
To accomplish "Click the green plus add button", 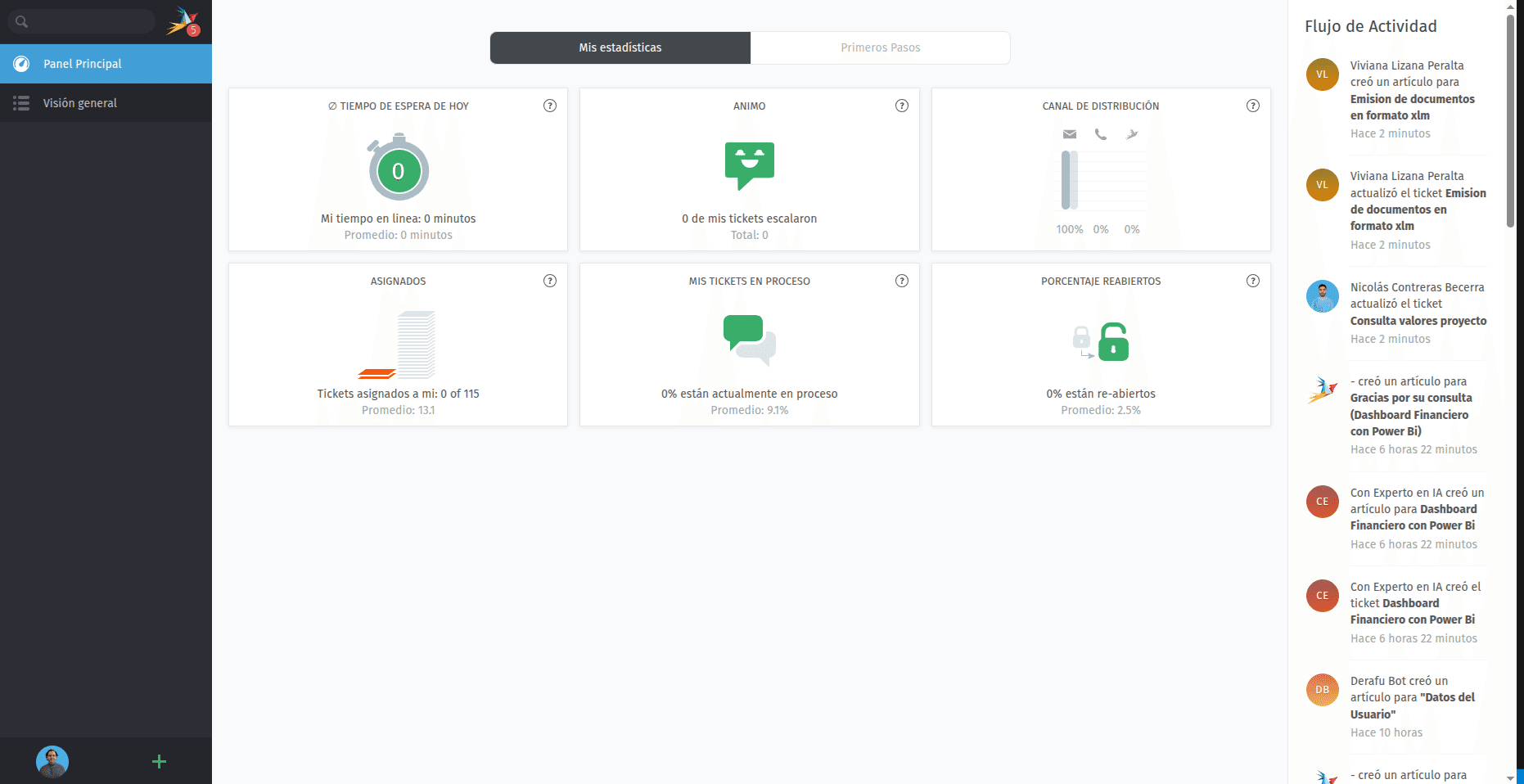I will [x=159, y=762].
